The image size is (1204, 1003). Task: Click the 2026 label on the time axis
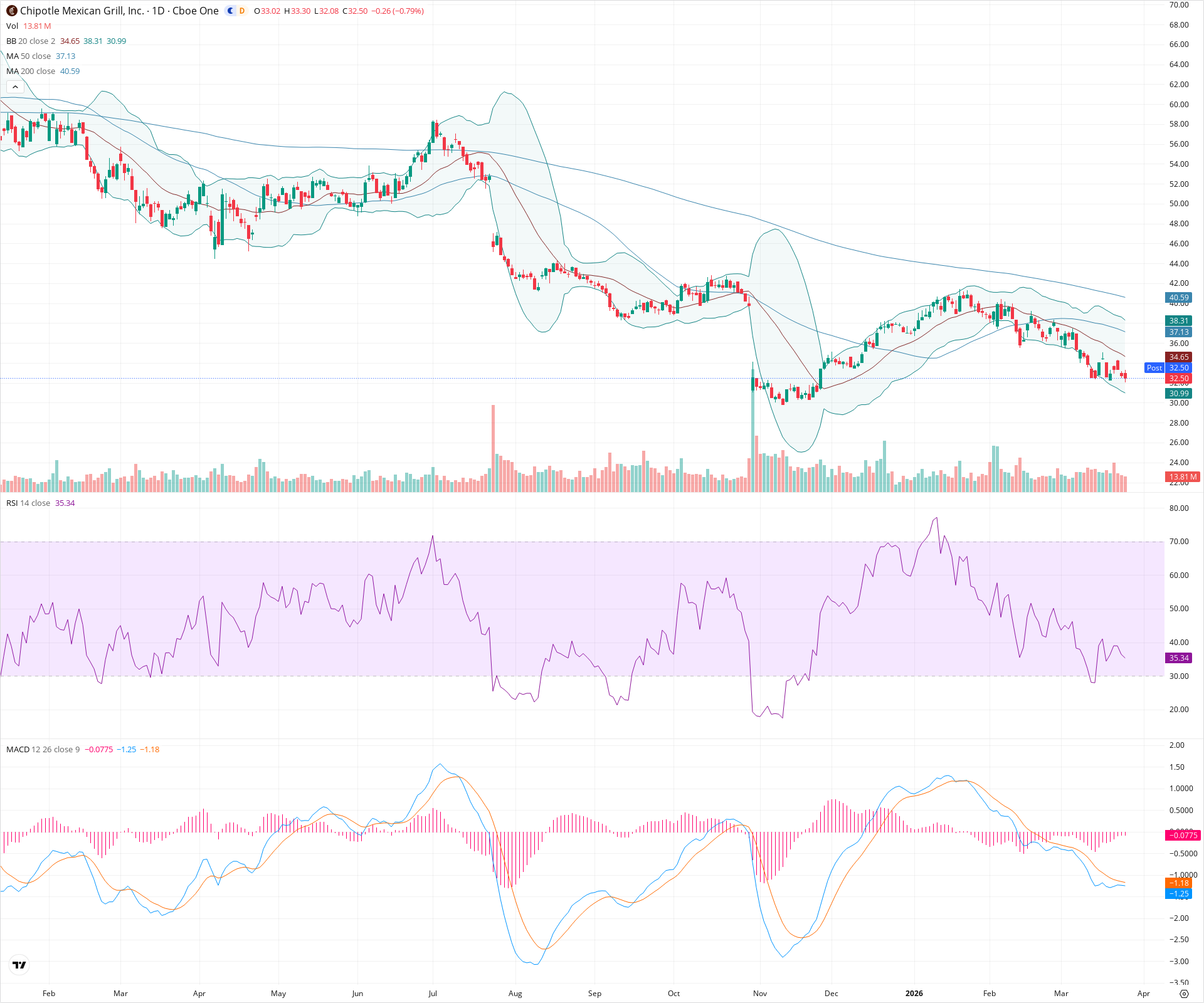click(914, 994)
